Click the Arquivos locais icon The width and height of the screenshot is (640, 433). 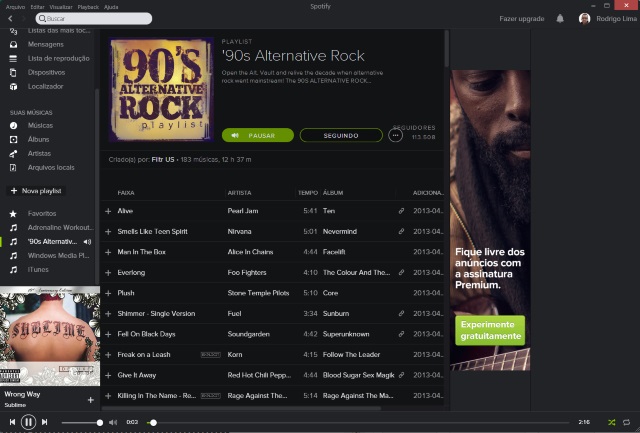click(x=13, y=168)
